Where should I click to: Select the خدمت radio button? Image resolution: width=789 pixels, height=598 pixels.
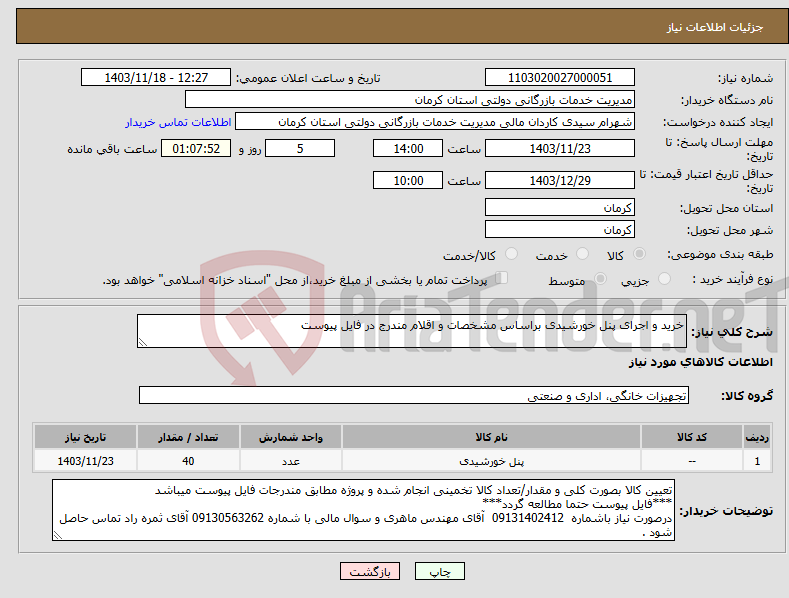(x=582, y=254)
